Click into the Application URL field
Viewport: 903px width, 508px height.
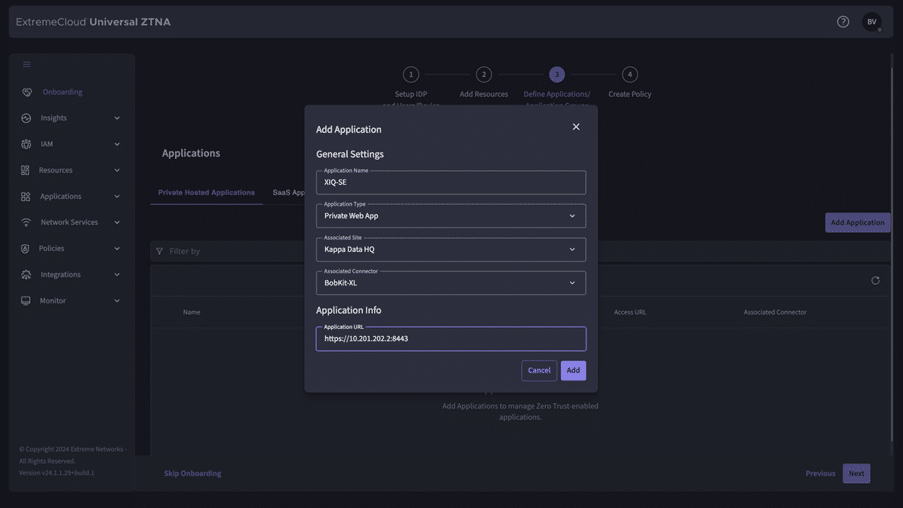(x=451, y=339)
